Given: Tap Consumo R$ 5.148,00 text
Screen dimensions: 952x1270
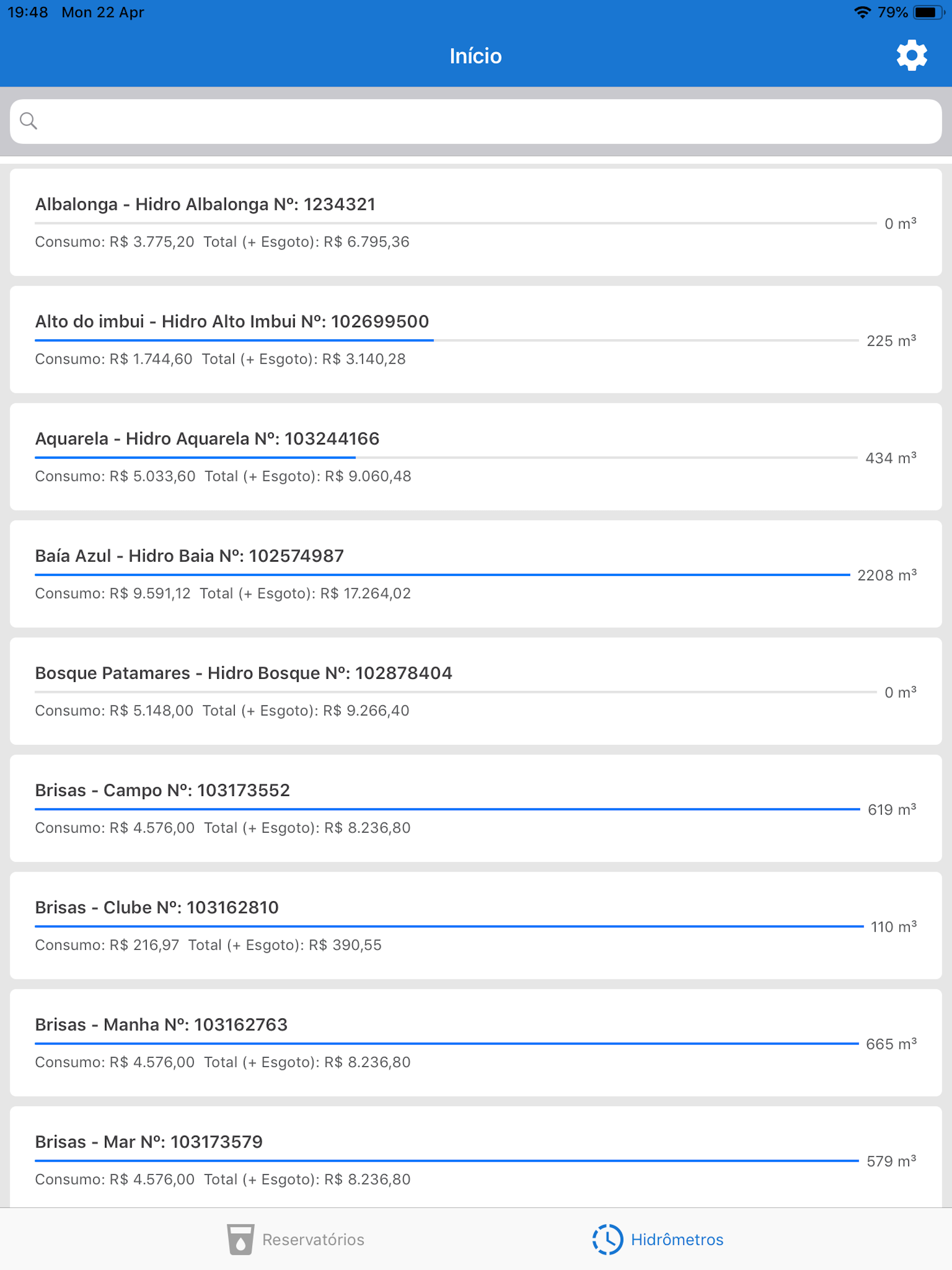Looking at the screenshot, I should coord(114,710).
